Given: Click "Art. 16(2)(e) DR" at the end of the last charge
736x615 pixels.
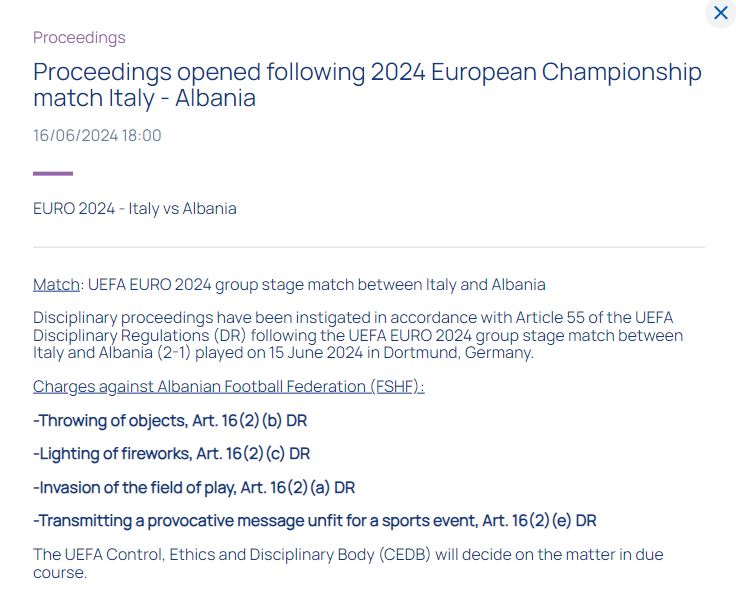Looking at the screenshot, I should click(x=539, y=521).
